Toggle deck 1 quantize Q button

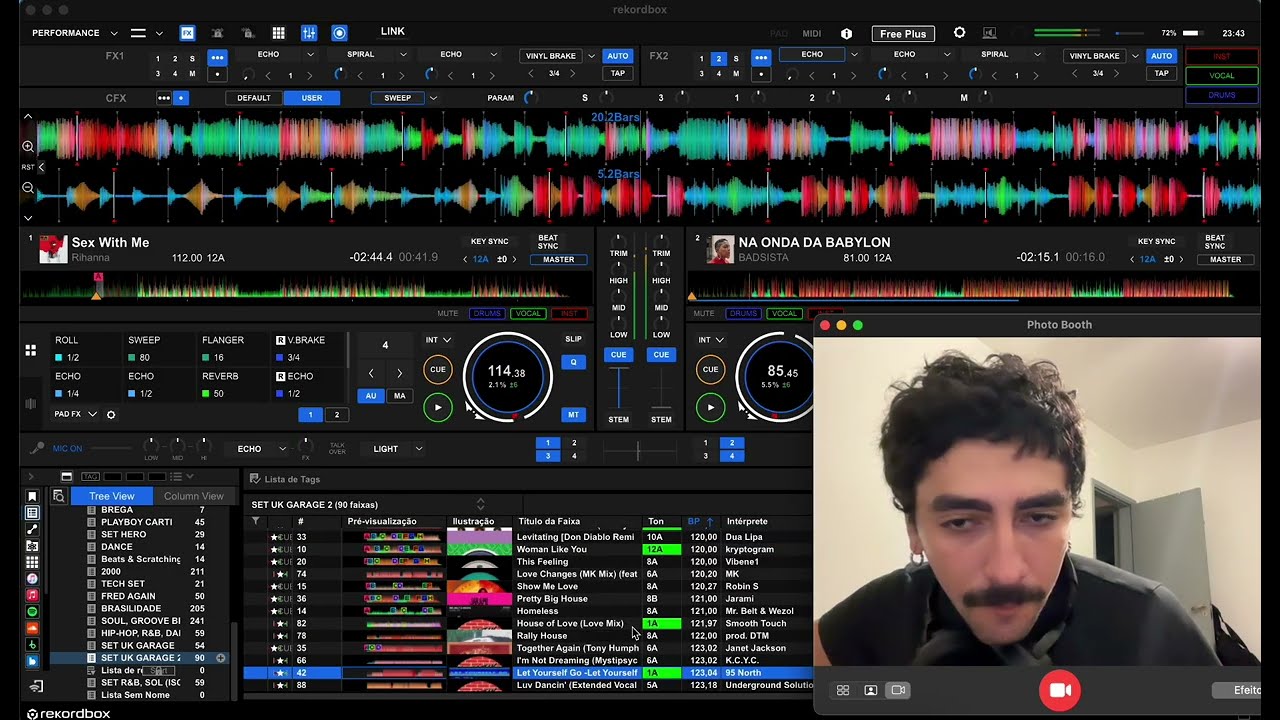(x=573, y=362)
